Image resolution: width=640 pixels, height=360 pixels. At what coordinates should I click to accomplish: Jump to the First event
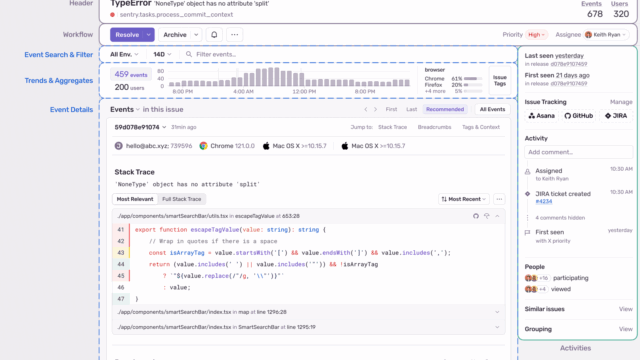391,109
